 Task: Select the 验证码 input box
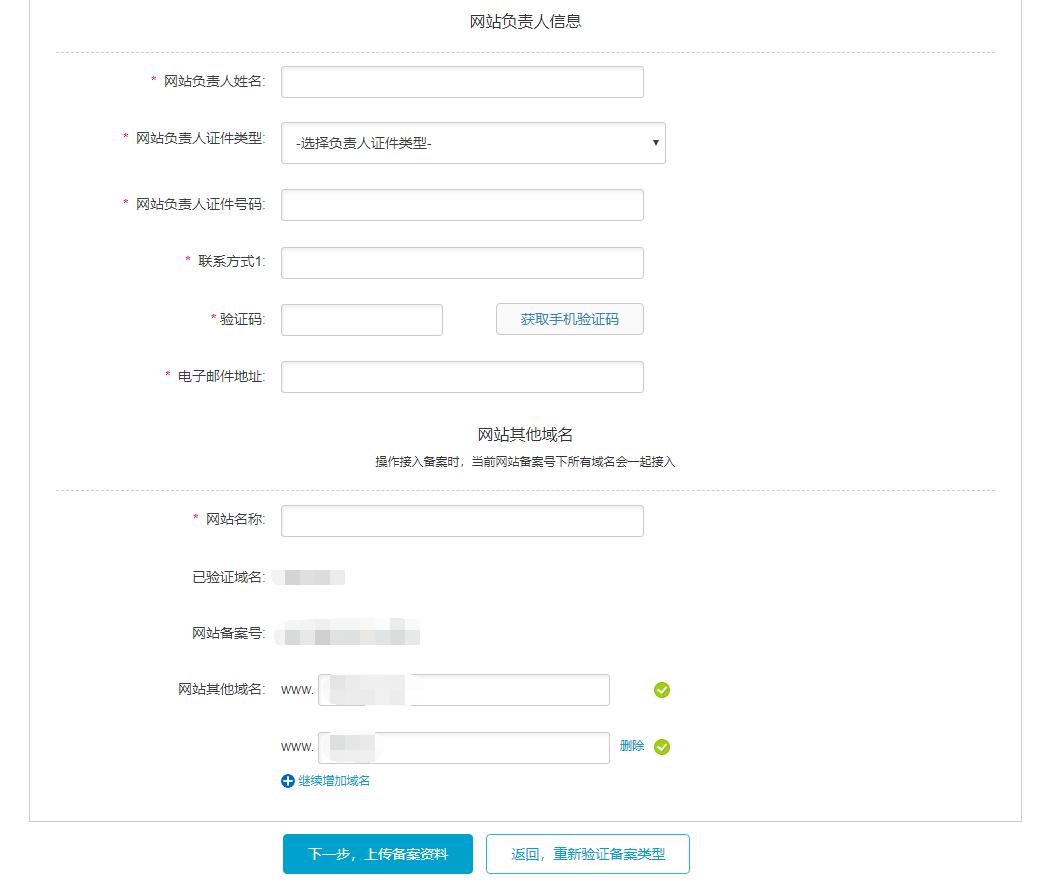point(361,319)
